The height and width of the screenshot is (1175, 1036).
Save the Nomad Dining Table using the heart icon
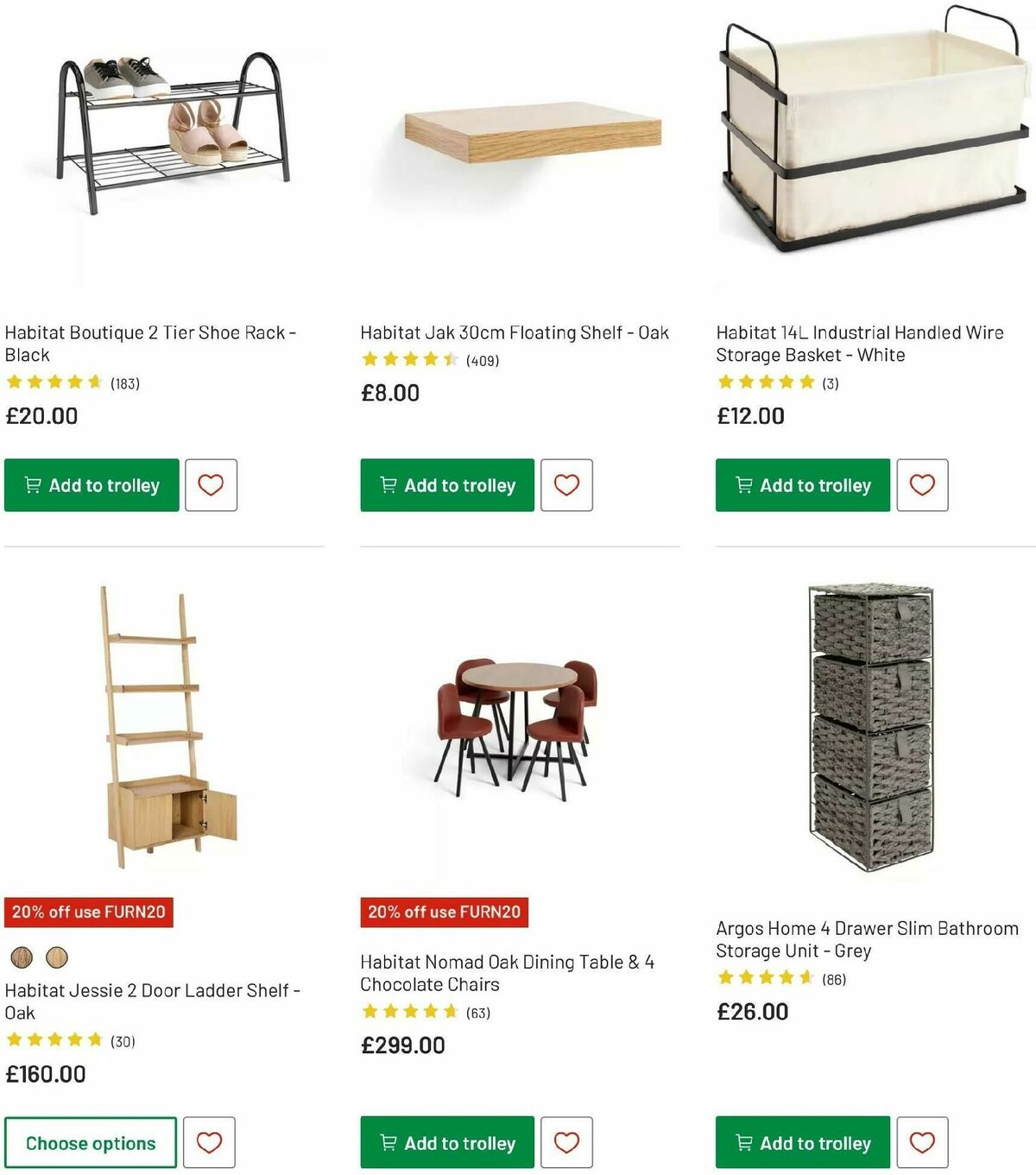pyautogui.click(x=567, y=1142)
